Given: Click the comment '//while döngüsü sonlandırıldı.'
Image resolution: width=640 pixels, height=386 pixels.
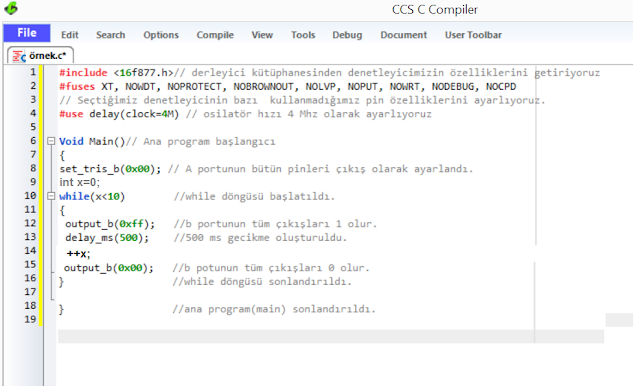Looking at the screenshot, I should point(262,282).
